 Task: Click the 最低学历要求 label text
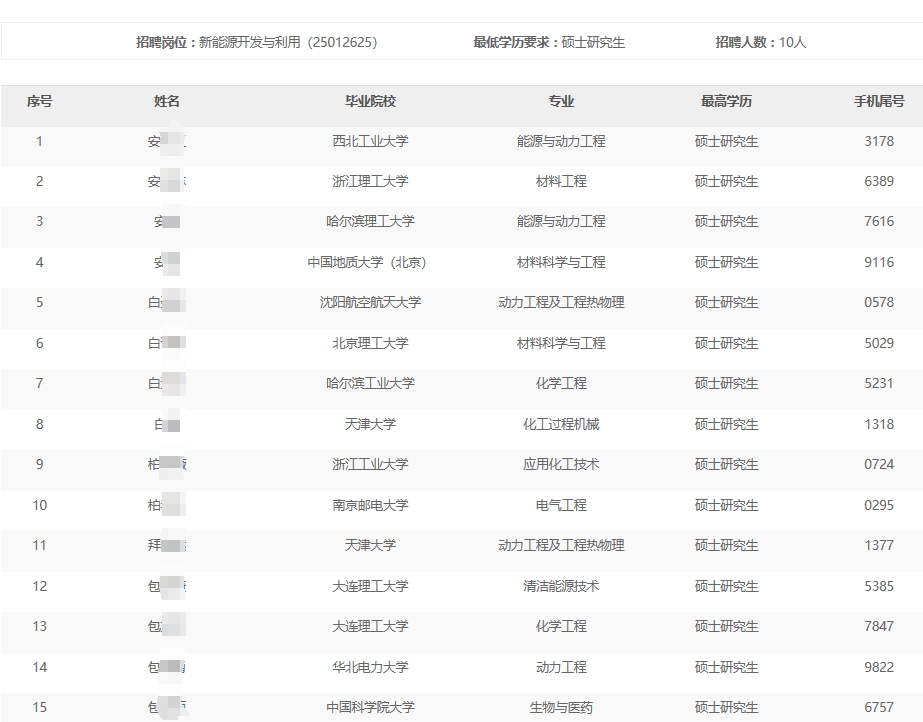pos(516,42)
